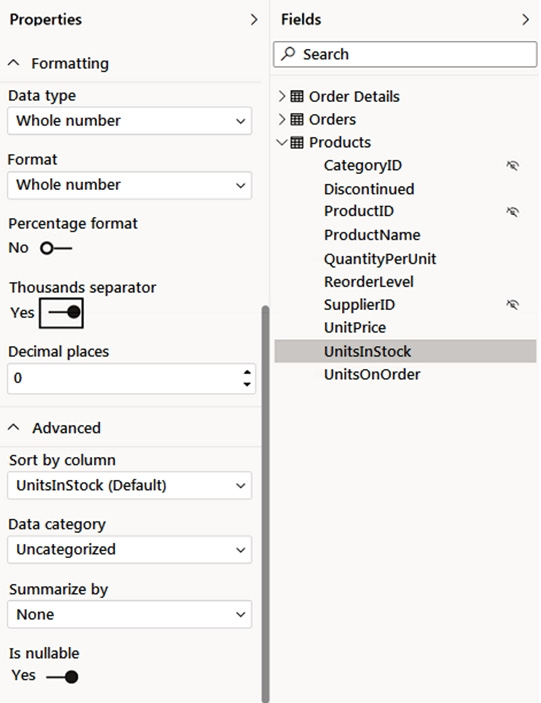The image size is (541, 703).
Task: Open the Format dropdown
Action: 130,185
